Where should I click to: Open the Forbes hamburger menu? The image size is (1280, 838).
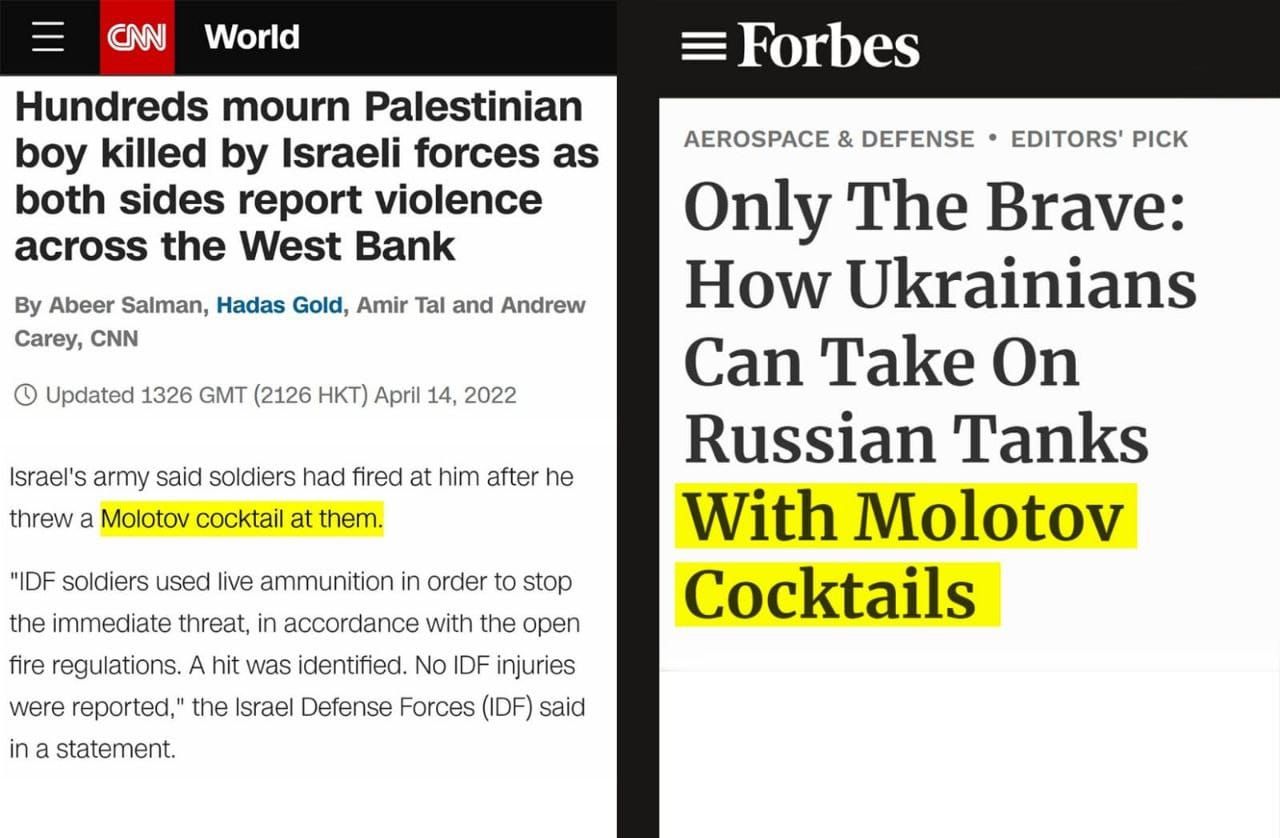[704, 45]
